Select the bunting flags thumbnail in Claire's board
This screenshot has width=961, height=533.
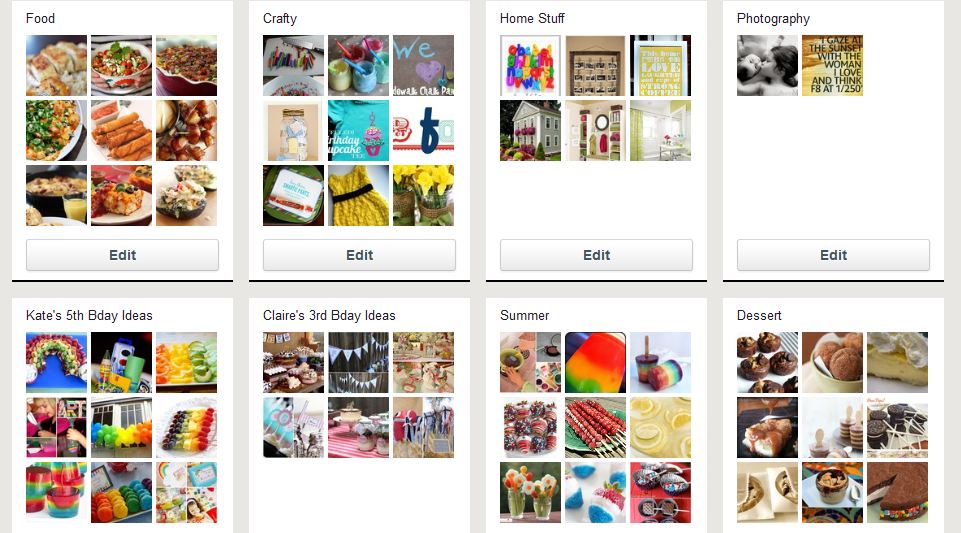click(x=359, y=363)
